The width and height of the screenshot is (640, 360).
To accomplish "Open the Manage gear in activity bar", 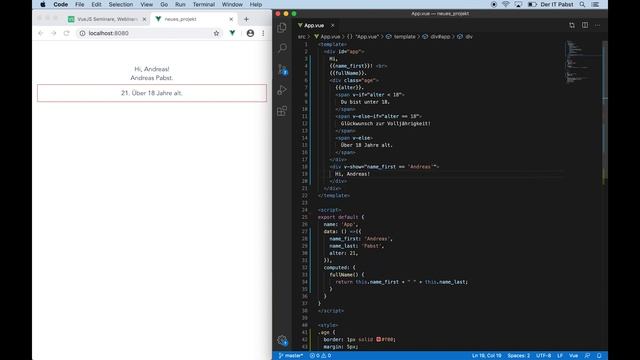I will pos(282,340).
